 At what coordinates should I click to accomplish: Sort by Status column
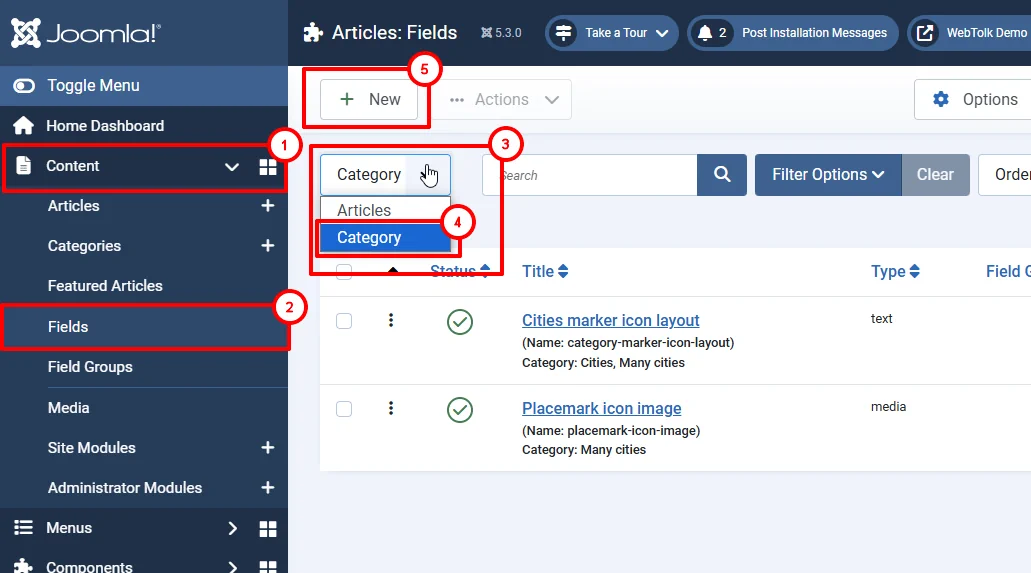click(460, 271)
